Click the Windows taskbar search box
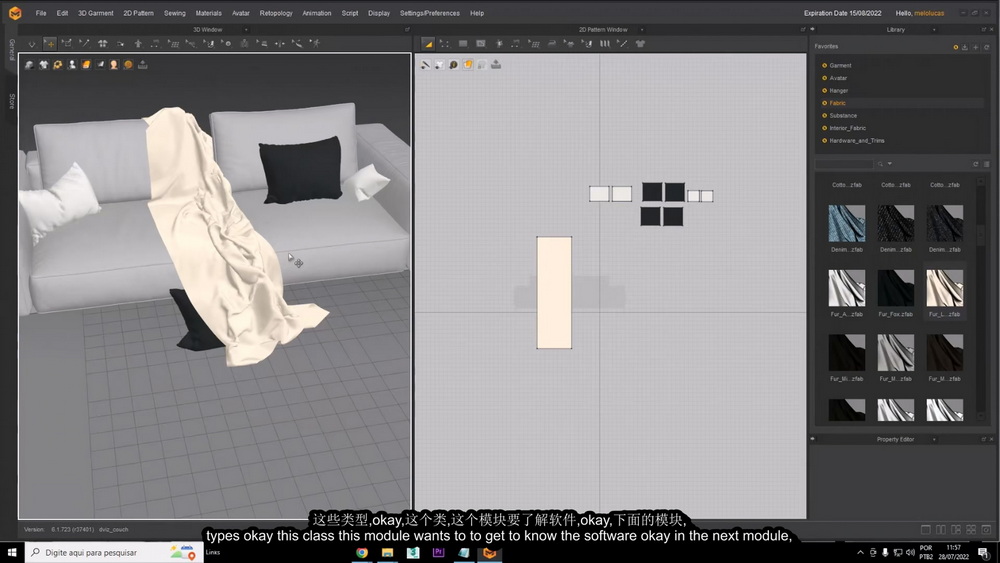 click(x=114, y=552)
